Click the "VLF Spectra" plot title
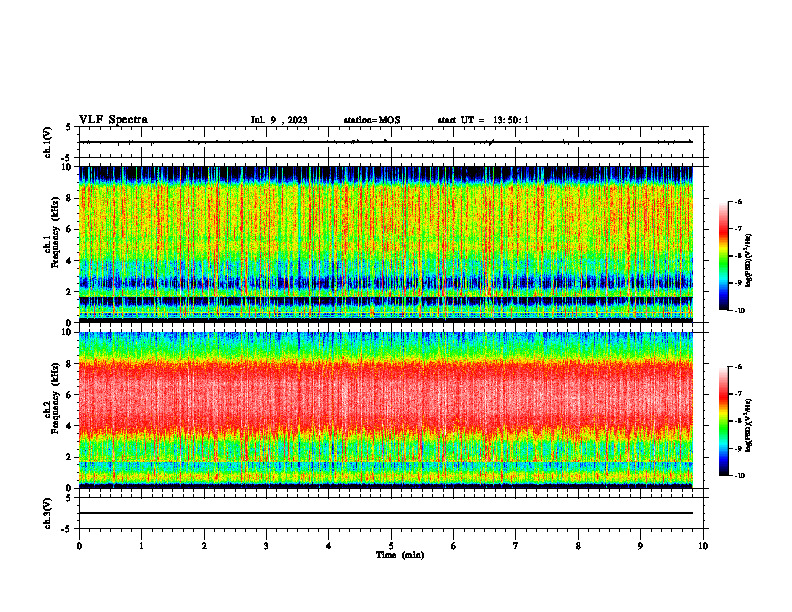The image size is (792, 612). pyautogui.click(x=113, y=120)
